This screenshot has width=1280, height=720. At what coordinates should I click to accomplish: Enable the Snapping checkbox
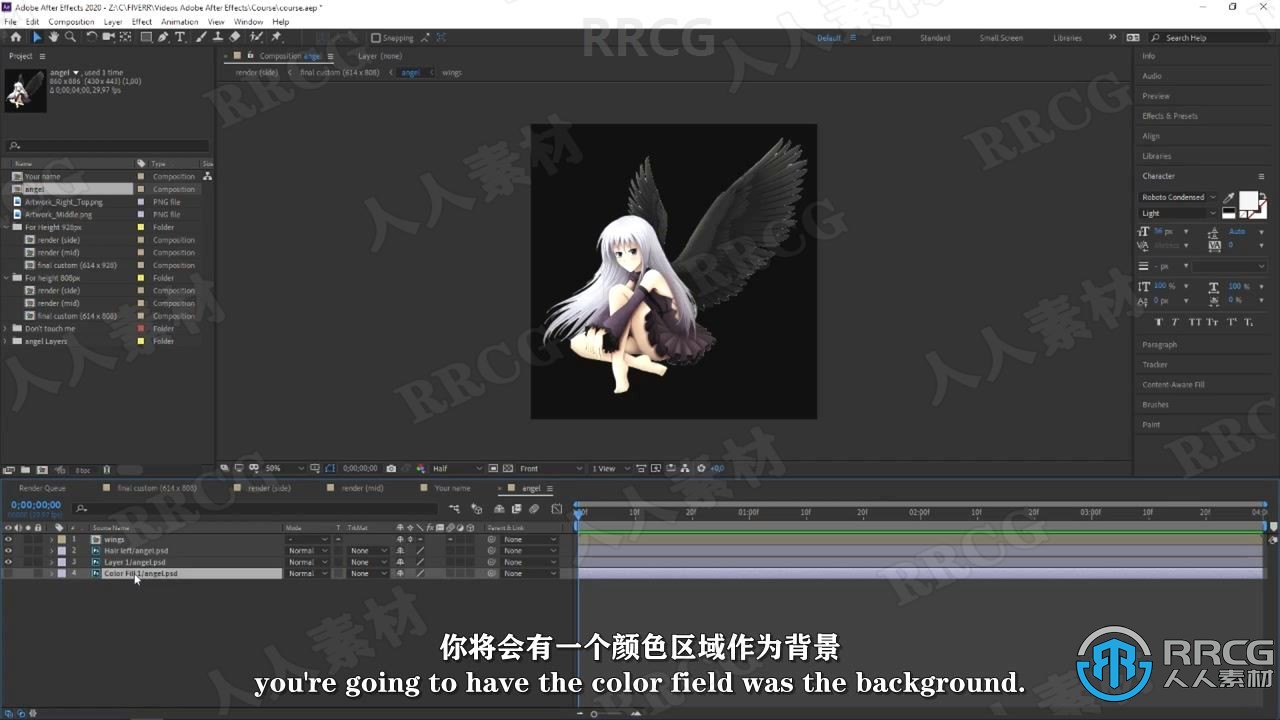click(x=377, y=38)
